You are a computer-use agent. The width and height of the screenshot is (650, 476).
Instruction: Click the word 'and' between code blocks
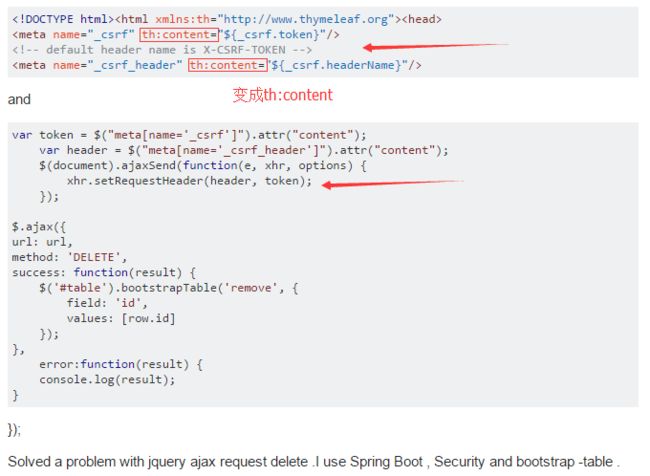click(19, 100)
